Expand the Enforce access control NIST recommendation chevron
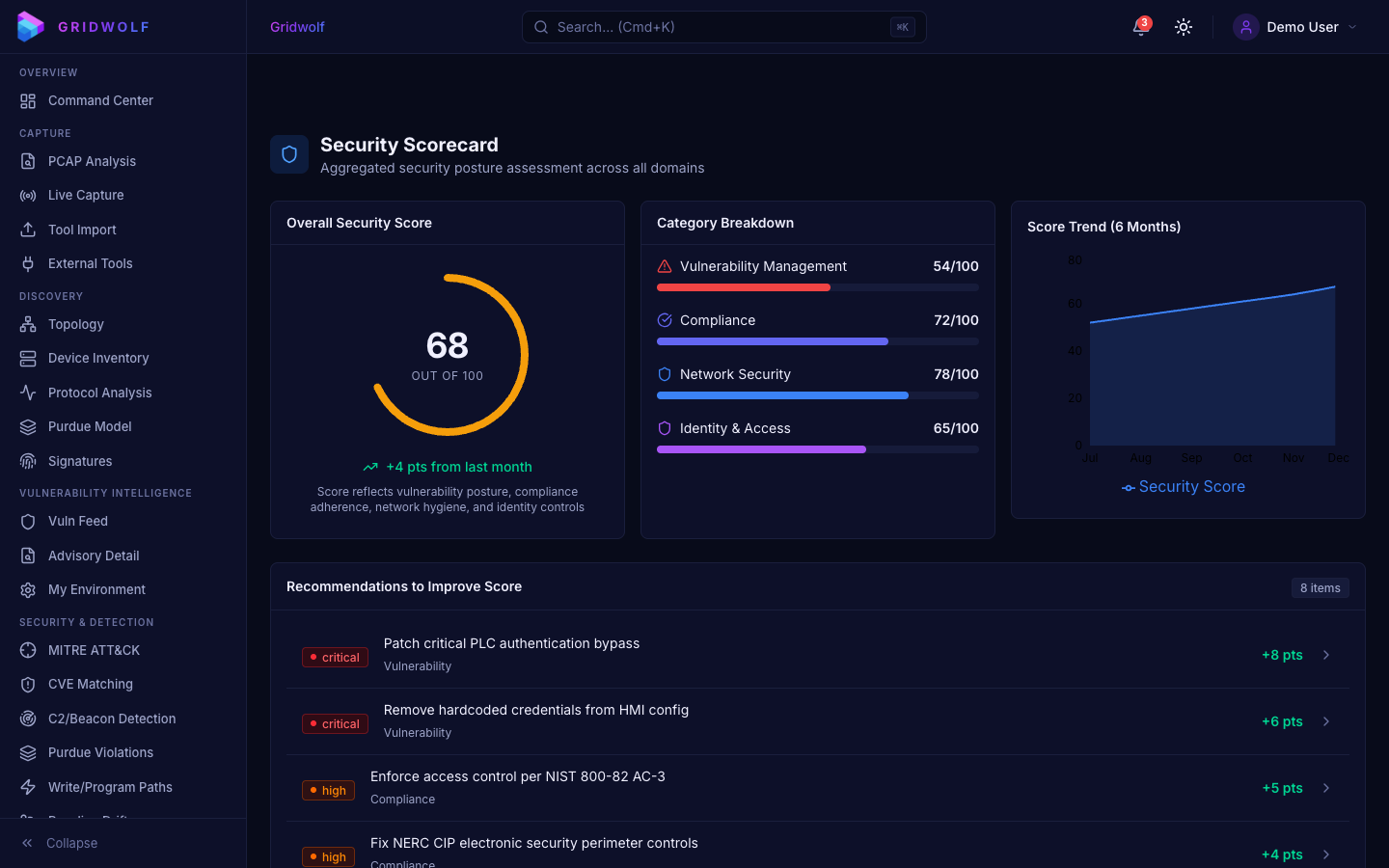Viewport: 1389px width, 868px height. [x=1326, y=788]
